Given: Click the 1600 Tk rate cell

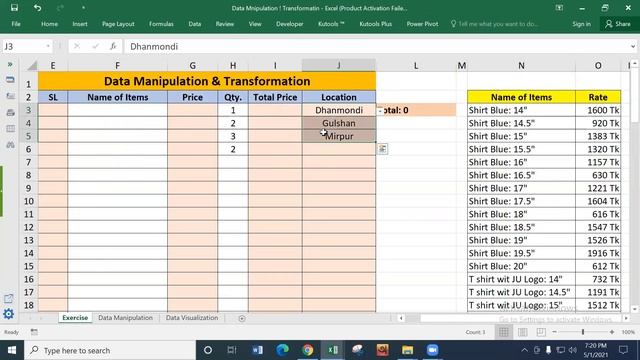Looking at the screenshot, I should 598,110.
